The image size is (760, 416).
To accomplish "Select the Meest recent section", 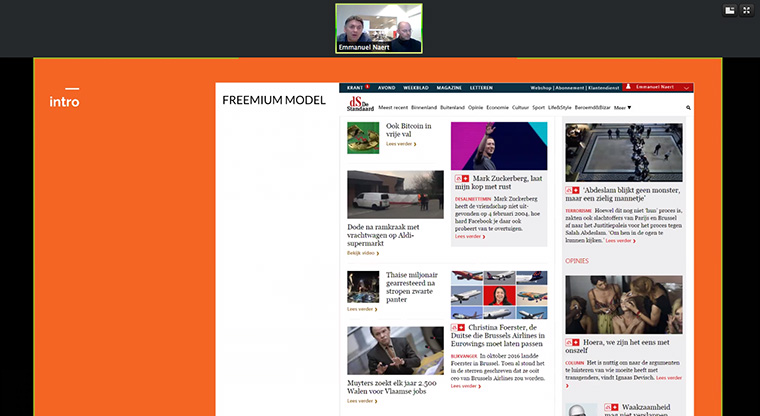I will tap(393, 108).
